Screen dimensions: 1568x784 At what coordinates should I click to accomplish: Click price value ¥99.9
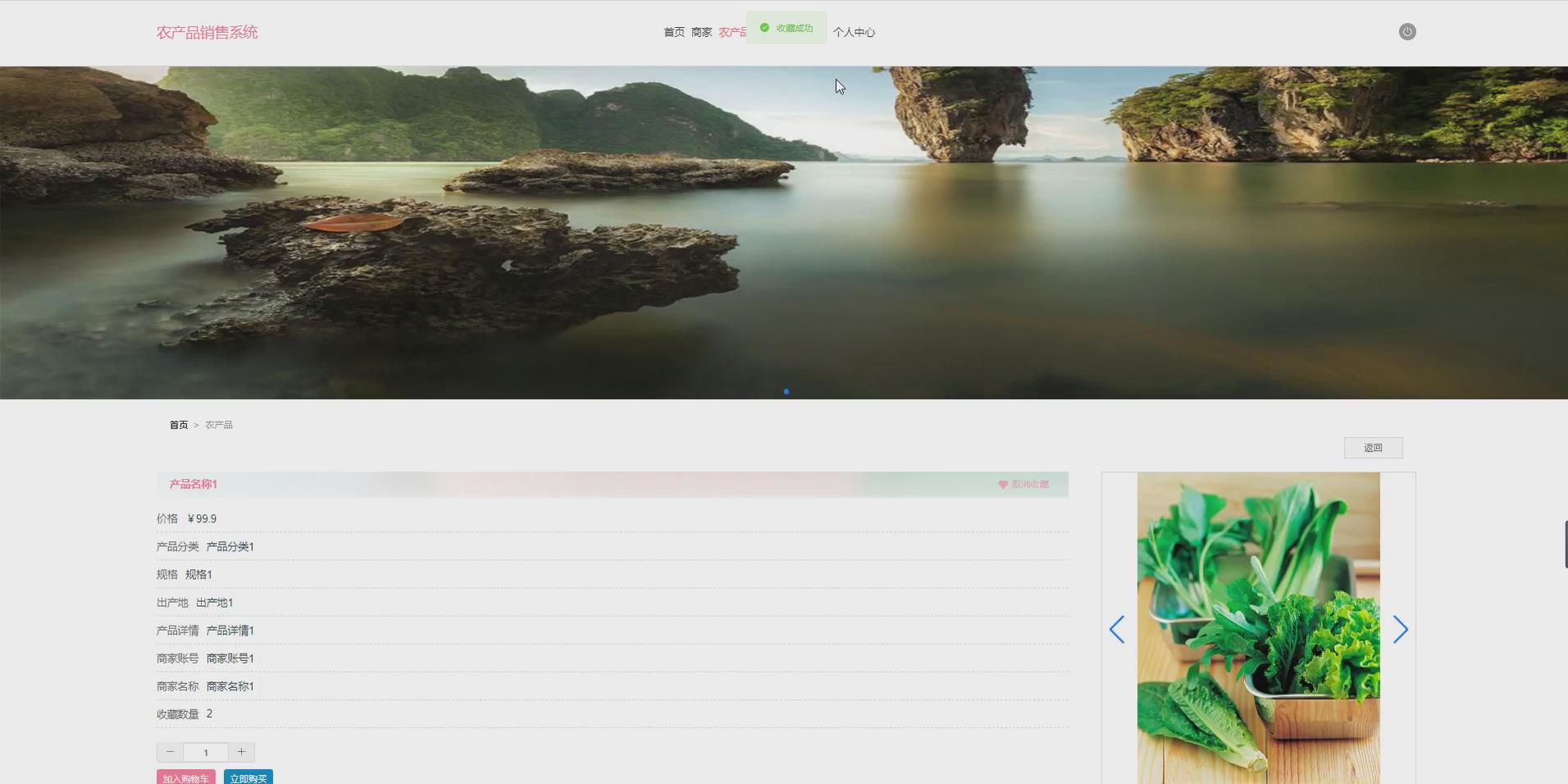pos(202,519)
